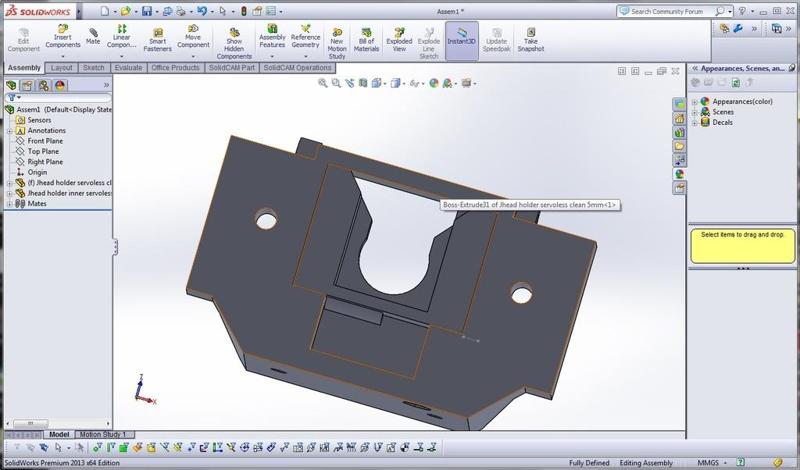Image resolution: width=800 pixels, height=470 pixels.
Task: Switch to the Evaluate tab
Action: (x=128, y=67)
